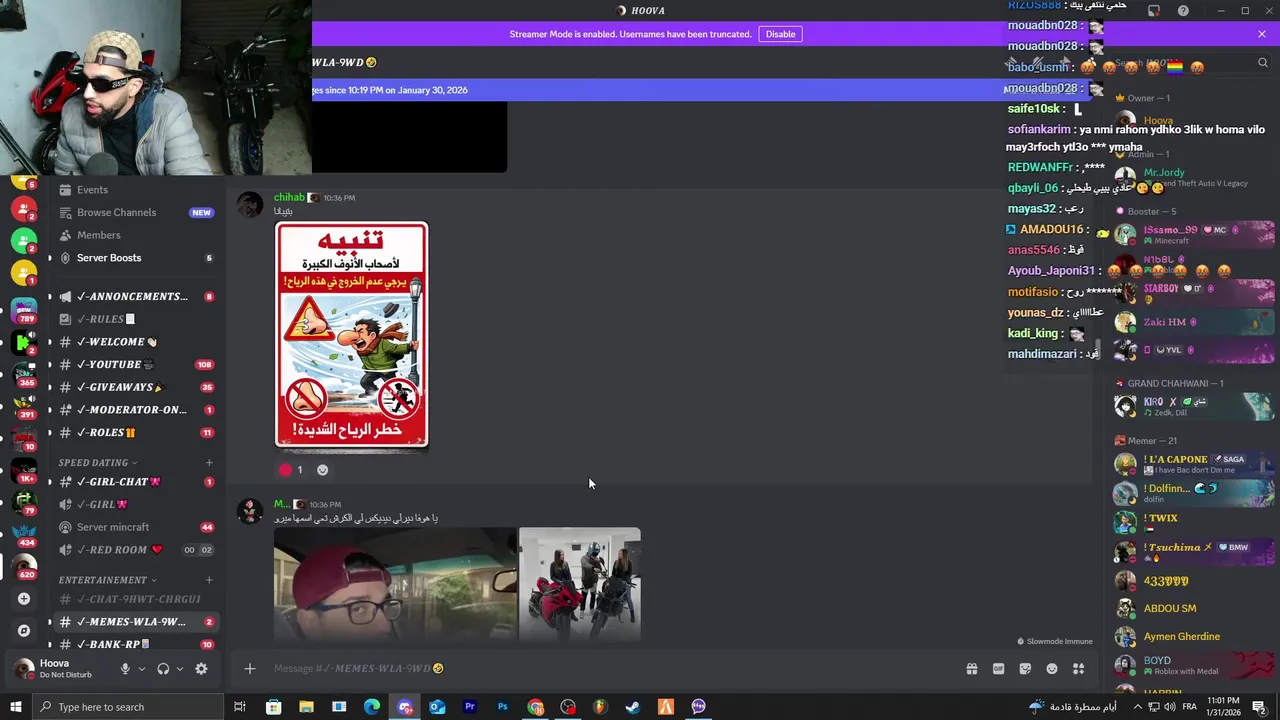Viewport: 1280px width, 720px height.
Task: Toggle headphones deafen in user panel
Action: (163, 669)
